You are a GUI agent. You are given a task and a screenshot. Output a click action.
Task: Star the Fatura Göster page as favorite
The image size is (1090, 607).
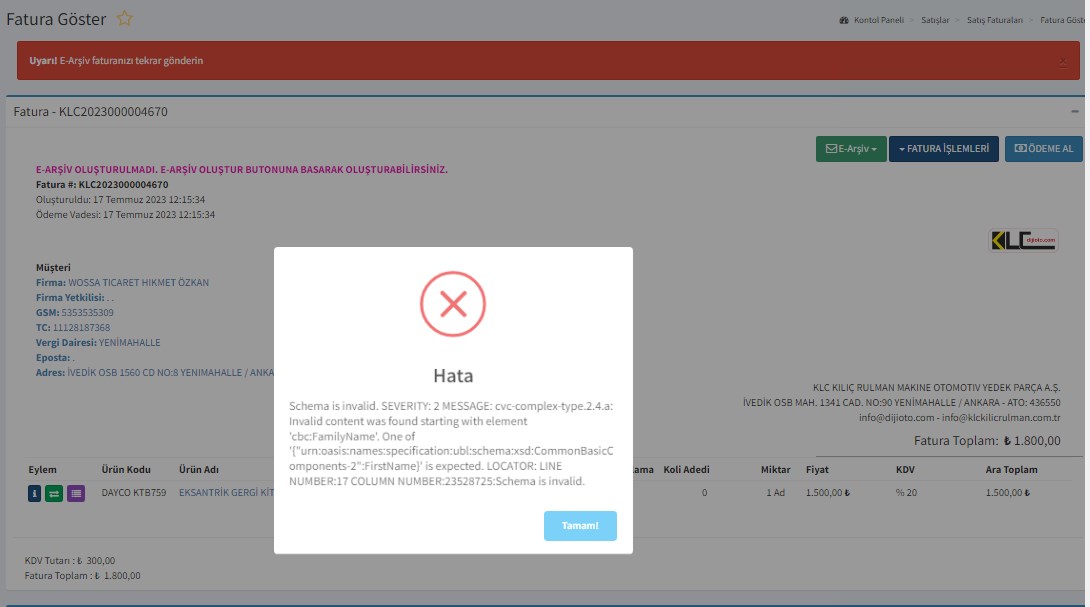[125, 19]
